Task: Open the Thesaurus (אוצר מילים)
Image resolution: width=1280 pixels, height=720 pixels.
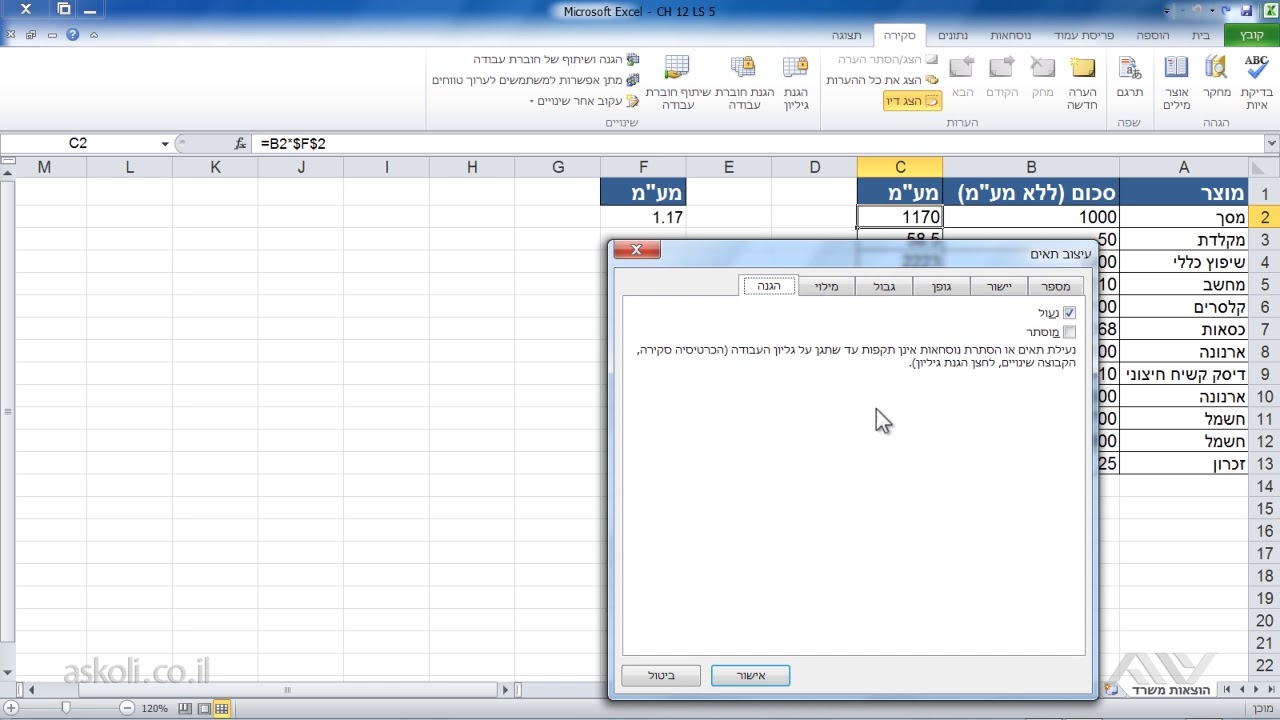Action: point(1177,82)
